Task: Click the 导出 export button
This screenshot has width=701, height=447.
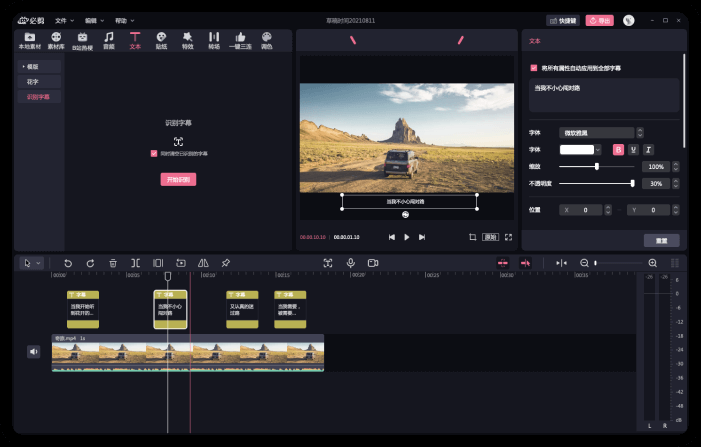Action: pos(600,20)
